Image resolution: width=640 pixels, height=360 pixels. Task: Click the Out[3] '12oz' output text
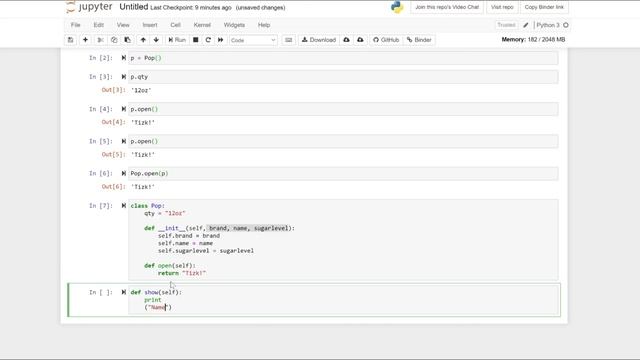[141, 90]
